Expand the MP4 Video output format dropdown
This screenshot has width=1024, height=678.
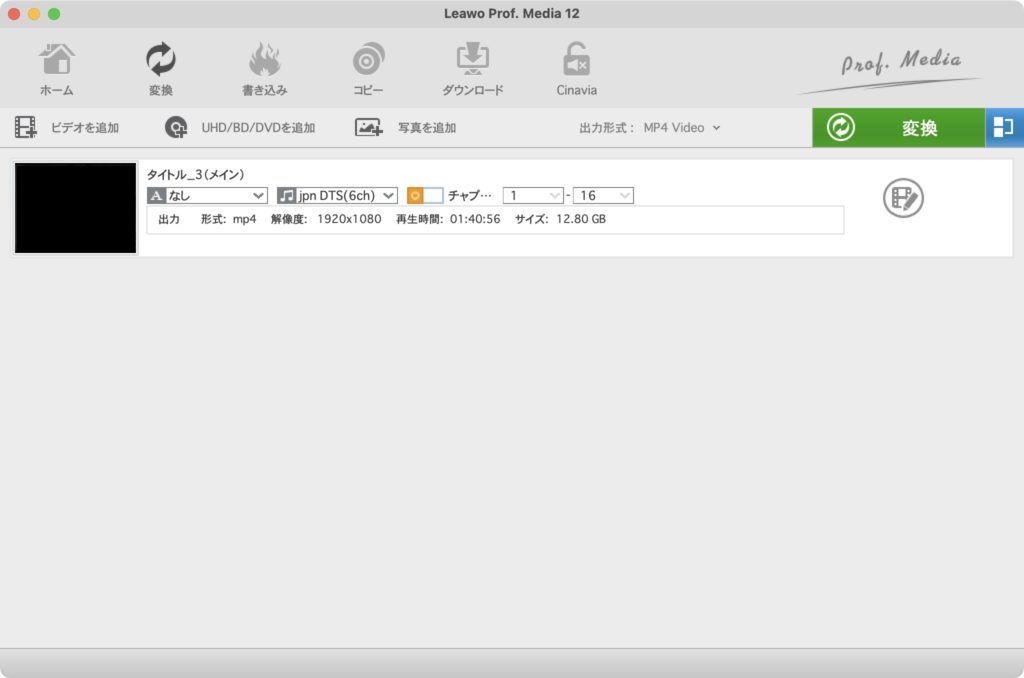682,128
